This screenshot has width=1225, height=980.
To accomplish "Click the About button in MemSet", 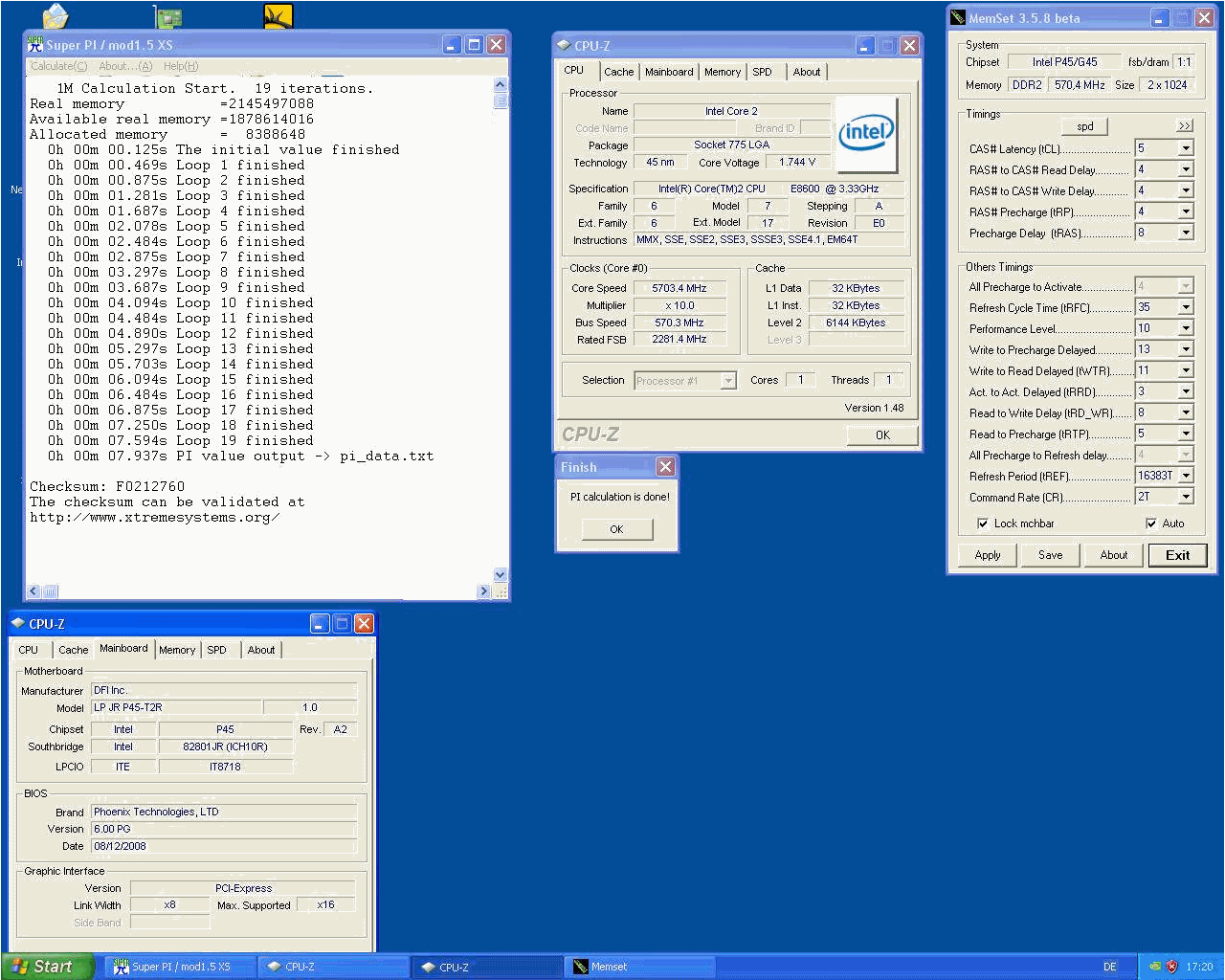I will point(1113,555).
